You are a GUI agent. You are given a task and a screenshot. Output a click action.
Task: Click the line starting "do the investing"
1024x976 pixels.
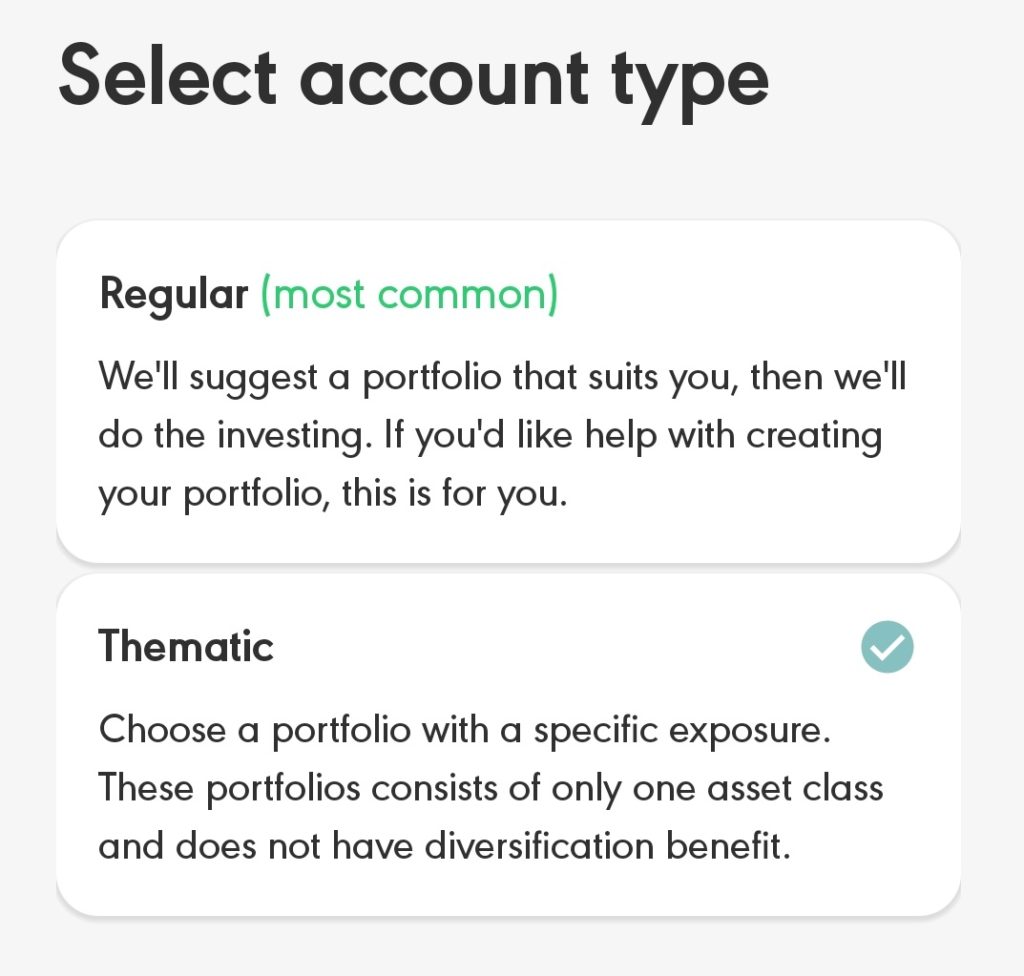click(490, 436)
